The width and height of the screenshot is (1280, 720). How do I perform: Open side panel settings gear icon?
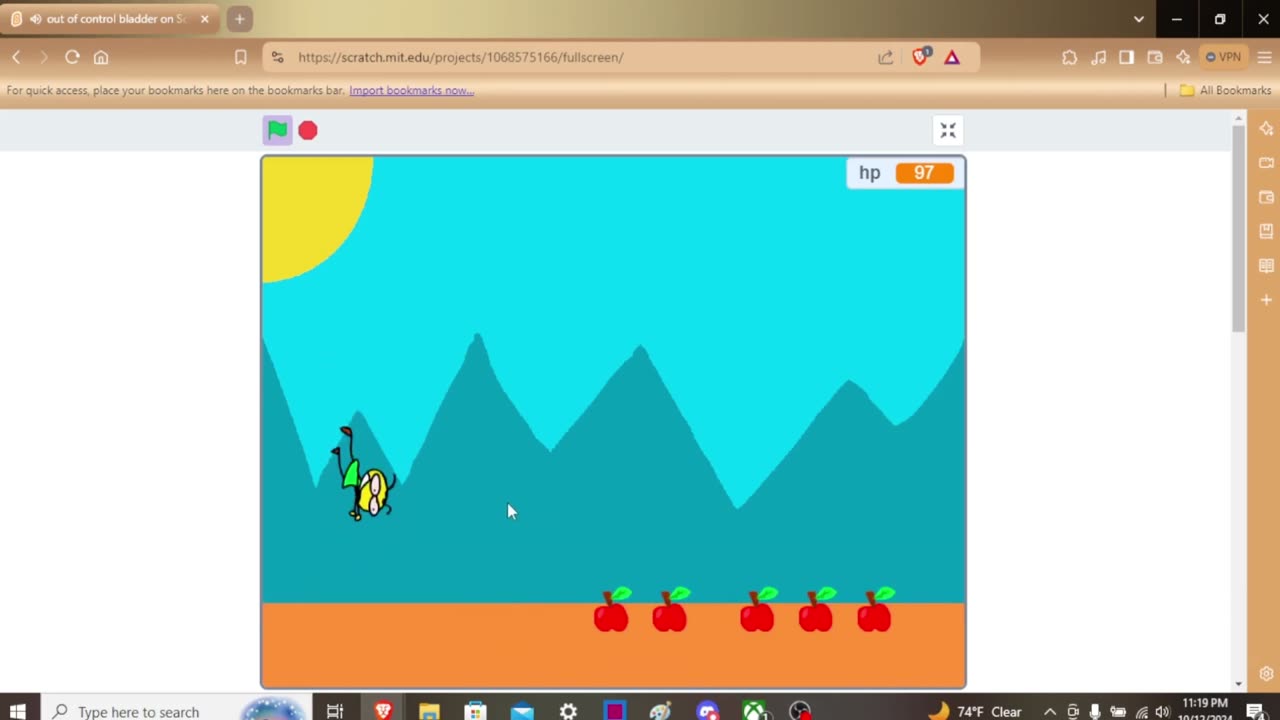(x=1266, y=673)
